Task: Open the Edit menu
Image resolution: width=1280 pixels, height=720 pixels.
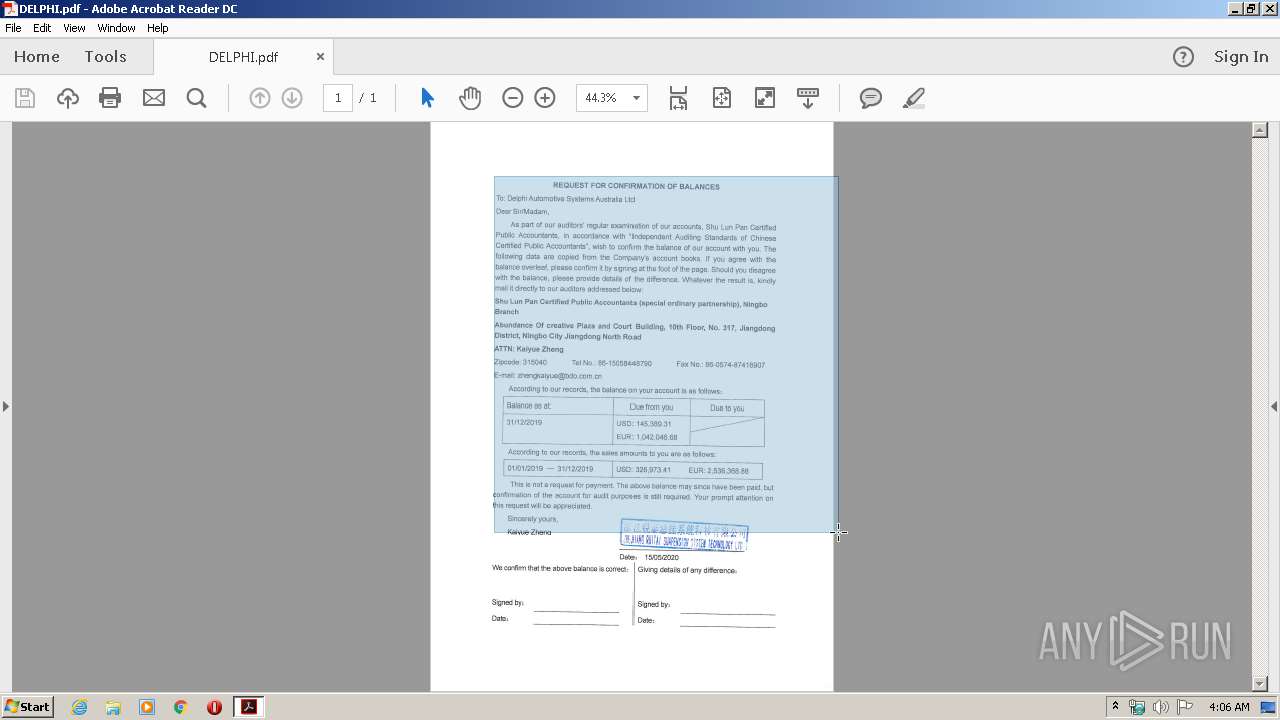Action: pos(42,28)
